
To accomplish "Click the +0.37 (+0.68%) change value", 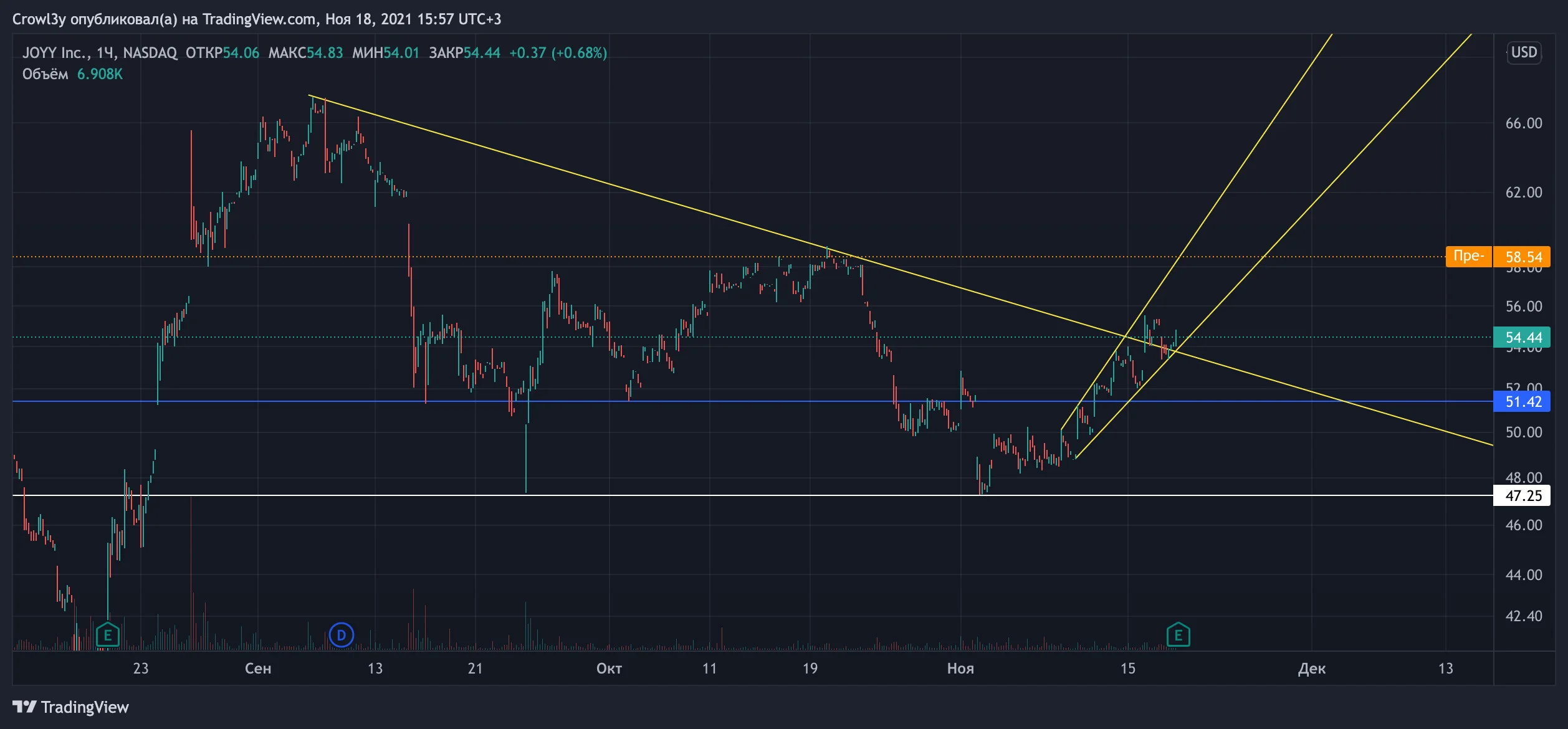I will click(x=558, y=53).
